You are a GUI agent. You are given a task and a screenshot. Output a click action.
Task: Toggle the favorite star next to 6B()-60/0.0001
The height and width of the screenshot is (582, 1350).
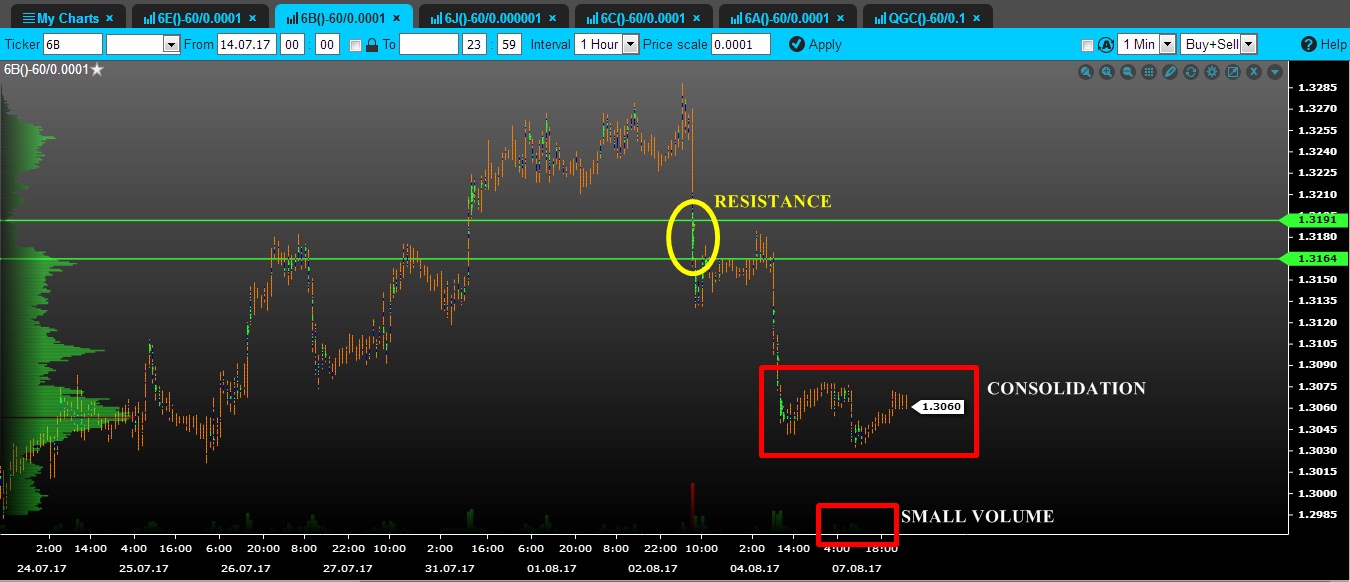tap(97, 70)
